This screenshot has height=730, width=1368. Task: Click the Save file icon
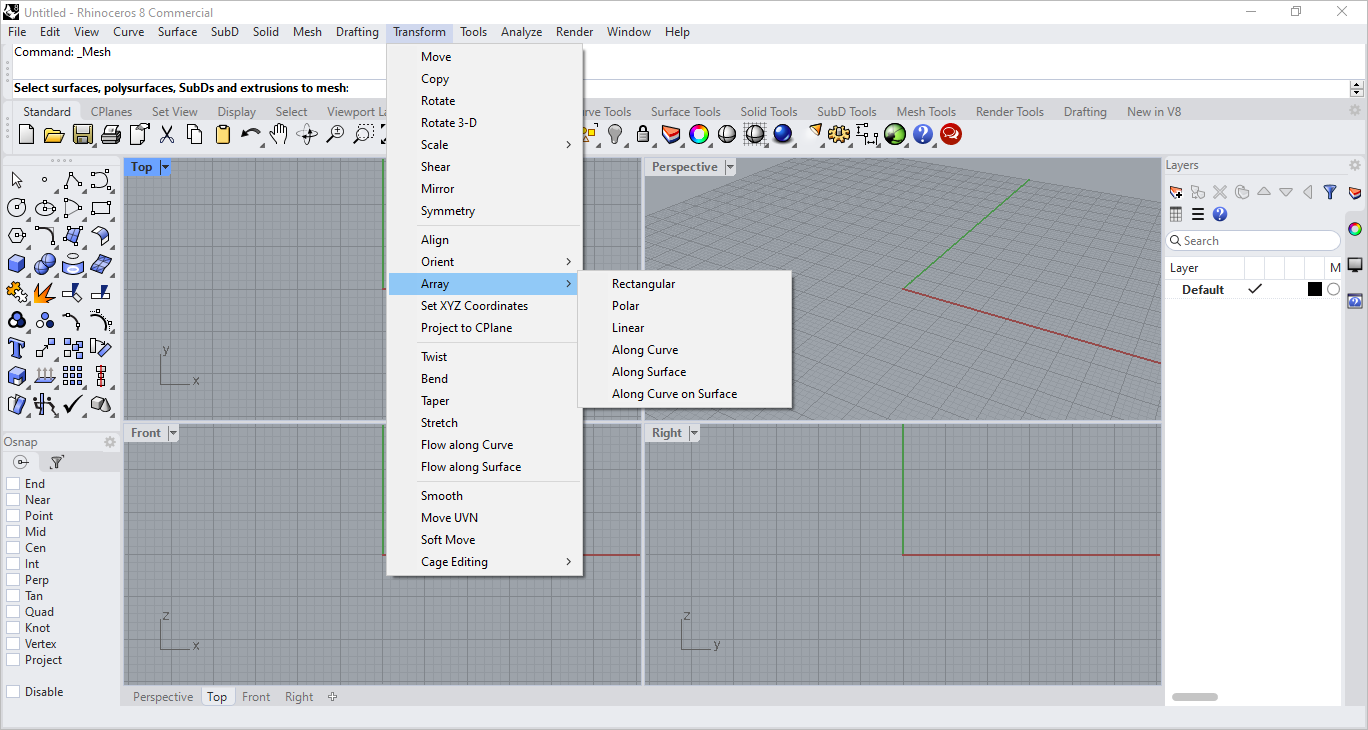(x=83, y=134)
